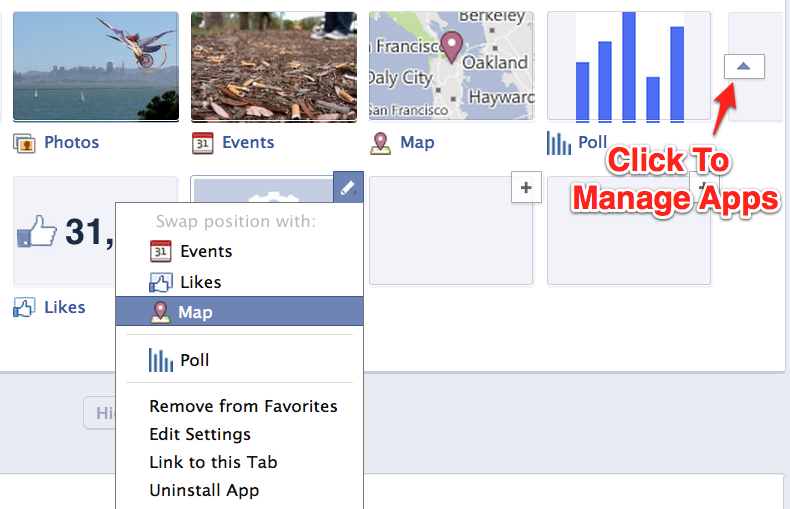
Task: Open Edit Settings from the menu
Action: coord(200,434)
